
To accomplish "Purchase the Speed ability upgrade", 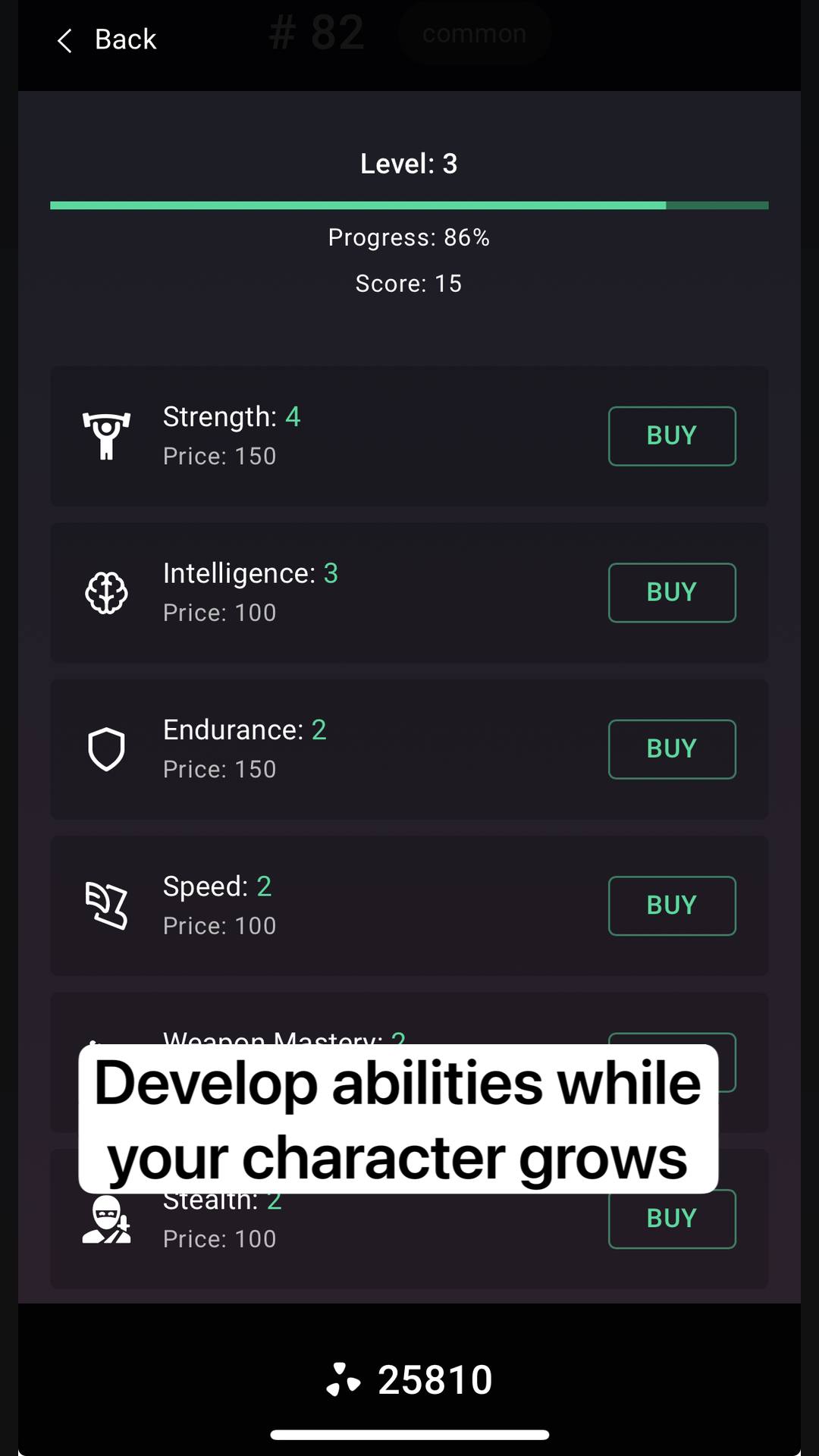I will tap(671, 905).
